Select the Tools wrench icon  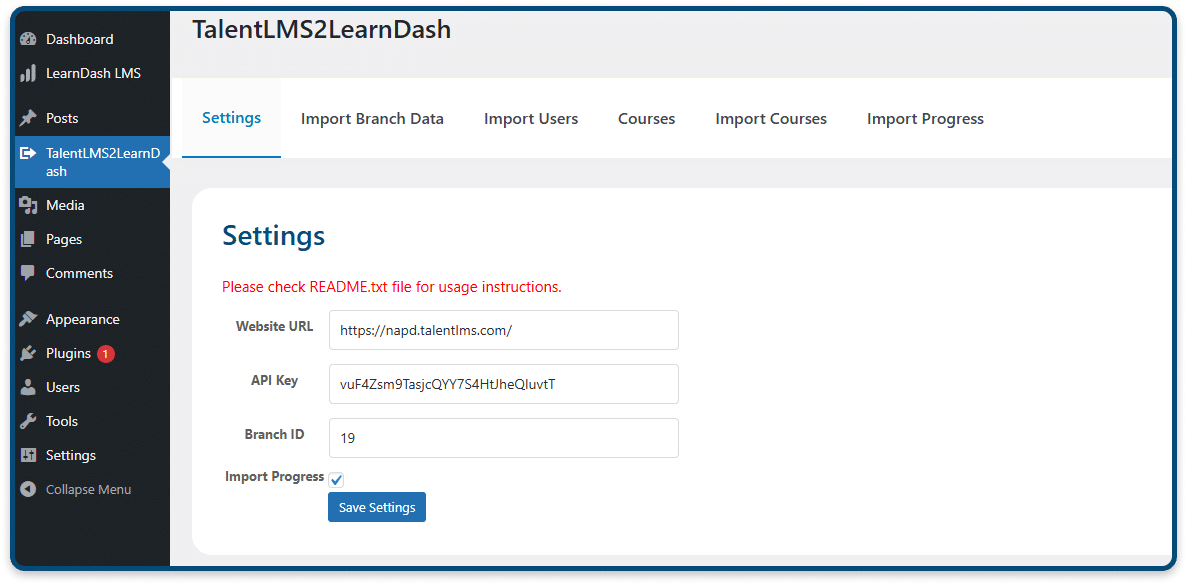(x=28, y=422)
